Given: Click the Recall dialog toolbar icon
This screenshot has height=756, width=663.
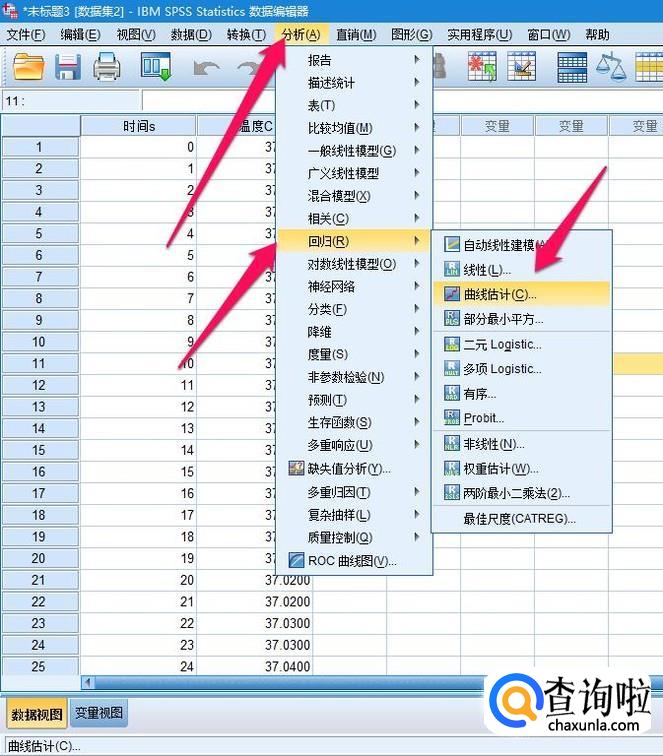Looking at the screenshot, I should [x=156, y=67].
